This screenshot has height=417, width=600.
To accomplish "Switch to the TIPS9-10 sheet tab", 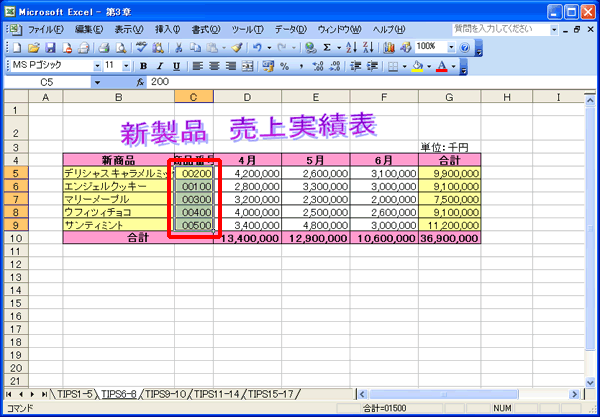I will pos(165,394).
